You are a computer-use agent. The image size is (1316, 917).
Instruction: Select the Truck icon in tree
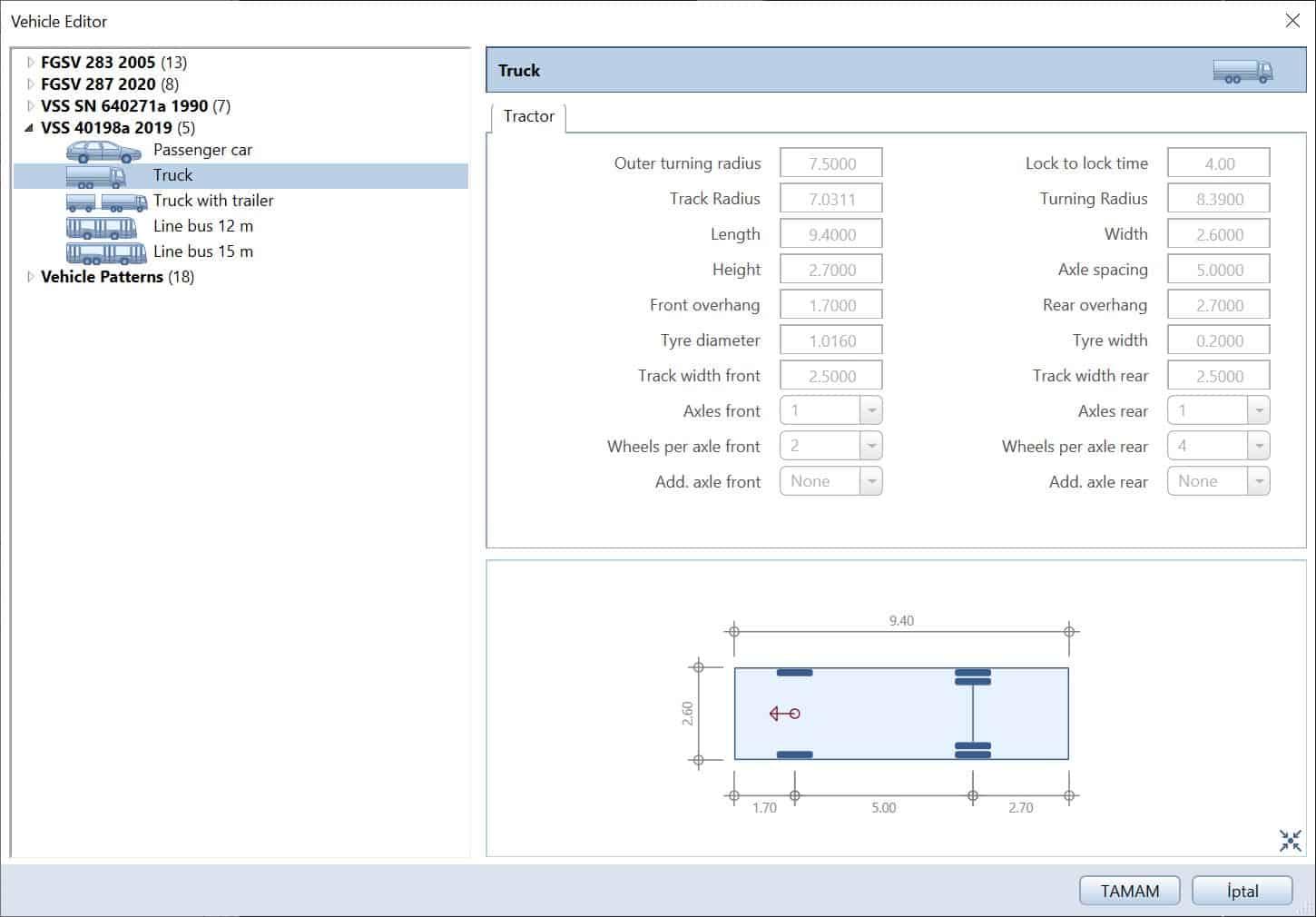click(95, 176)
